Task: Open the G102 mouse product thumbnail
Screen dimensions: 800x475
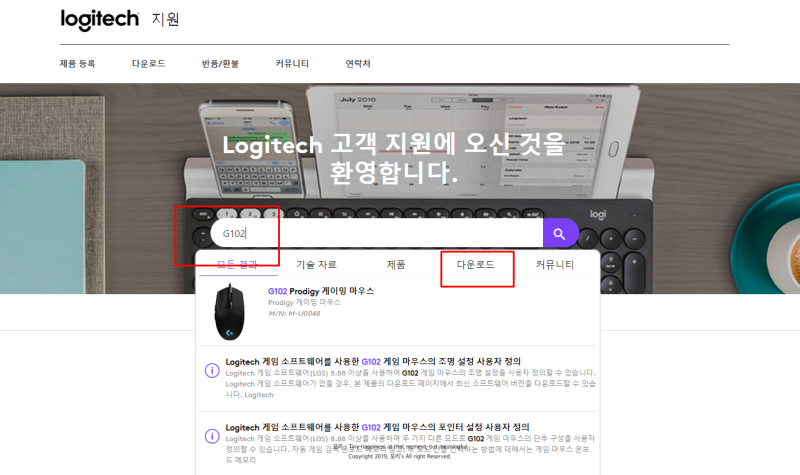Action: (229, 312)
